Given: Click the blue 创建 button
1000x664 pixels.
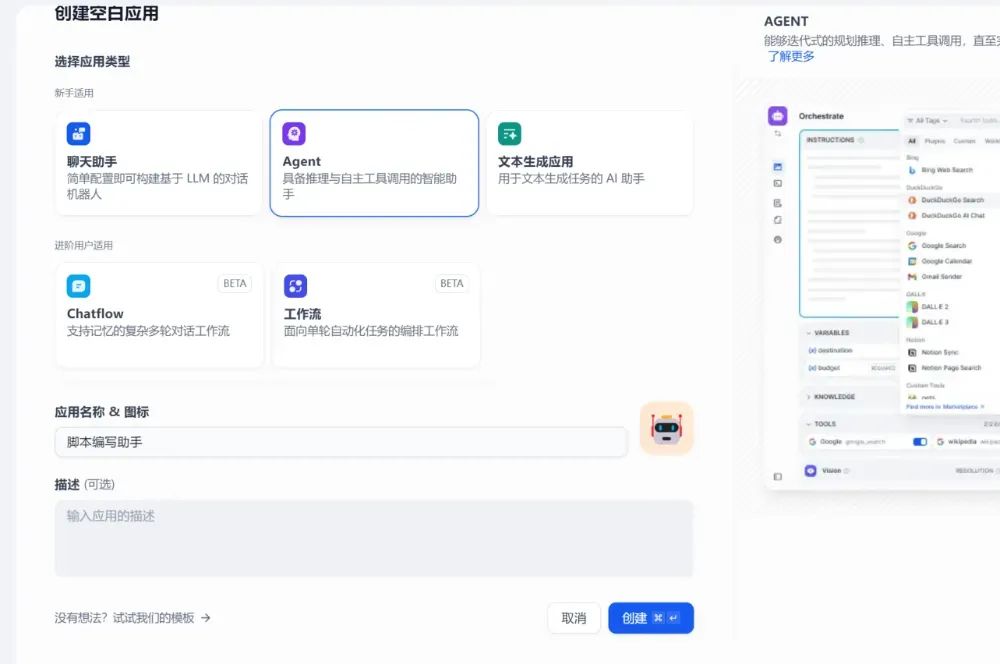Looking at the screenshot, I should point(651,618).
